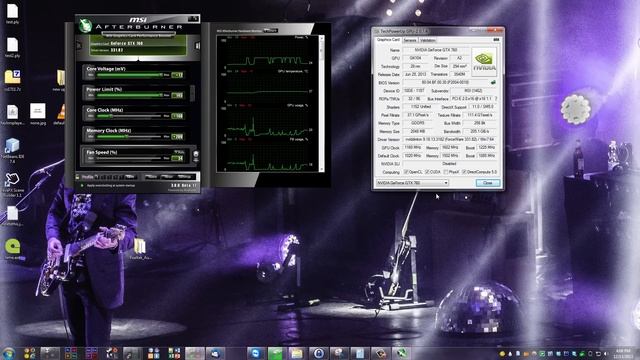This screenshot has width=640, height=360.
Task: Click the BIOS Version field in GPU-Z
Action: coord(446,82)
